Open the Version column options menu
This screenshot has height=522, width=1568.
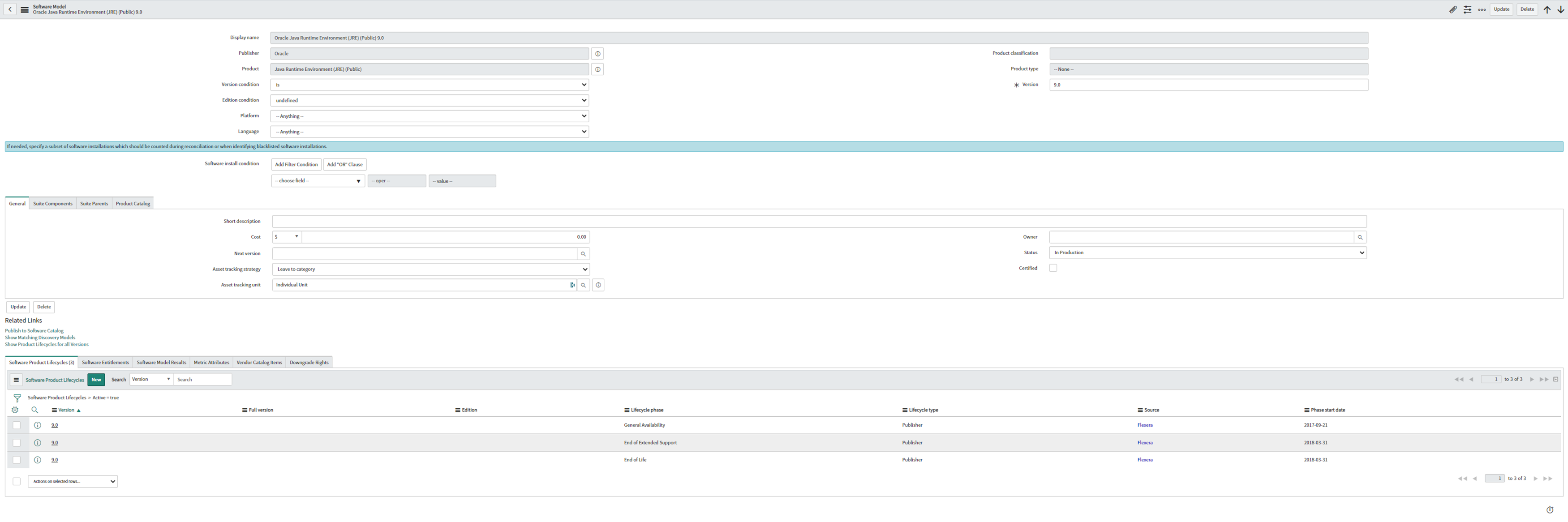[x=54, y=410]
